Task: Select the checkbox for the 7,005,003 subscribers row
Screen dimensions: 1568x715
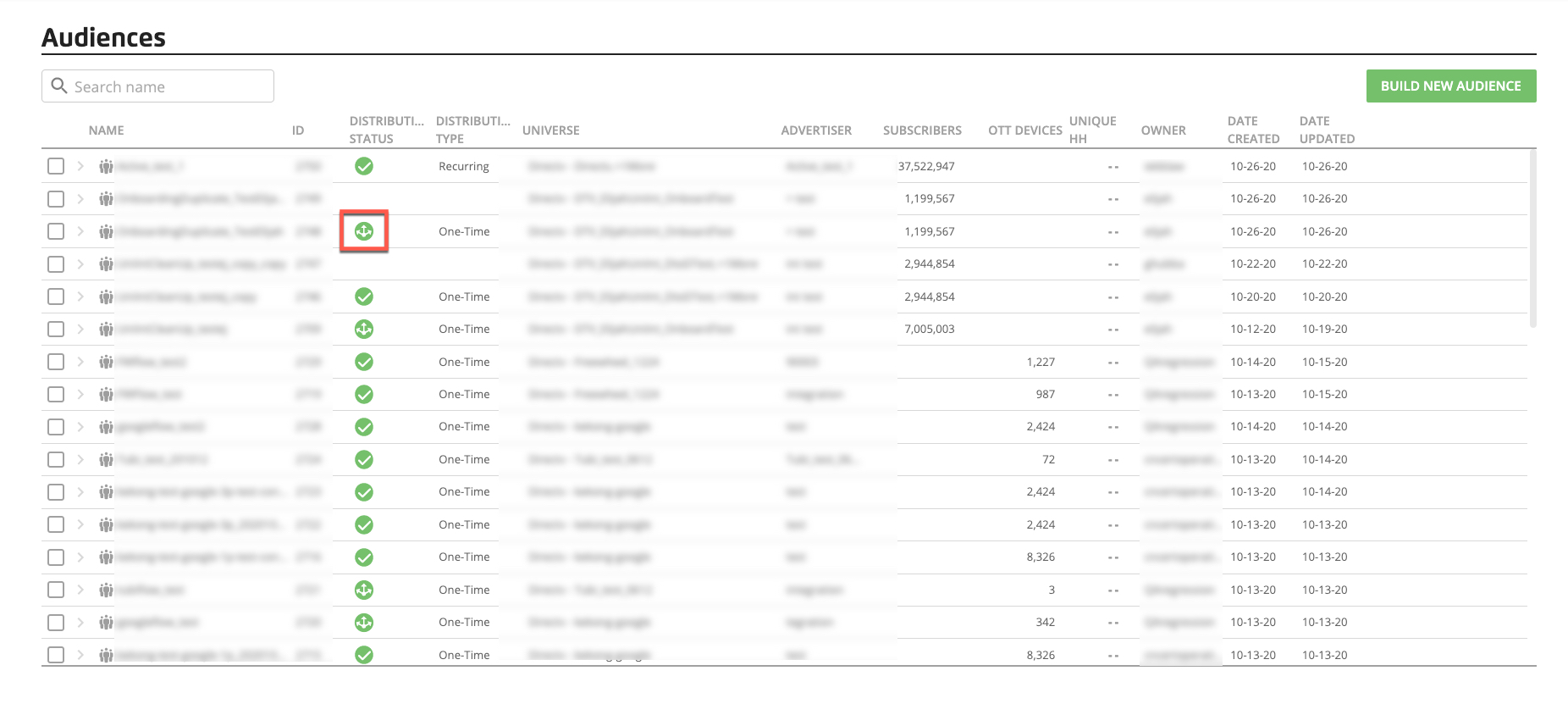Action: point(56,329)
